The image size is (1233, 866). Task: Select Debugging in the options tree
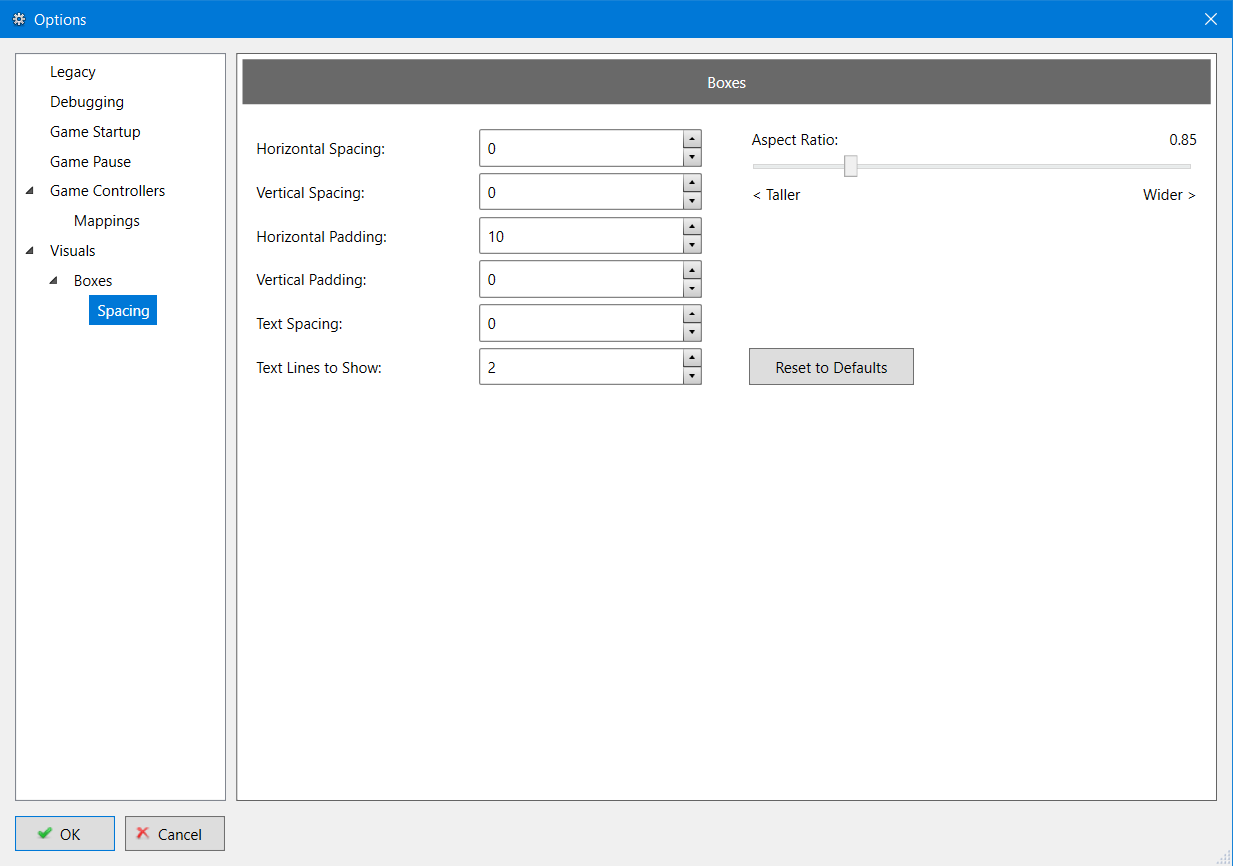click(87, 102)
